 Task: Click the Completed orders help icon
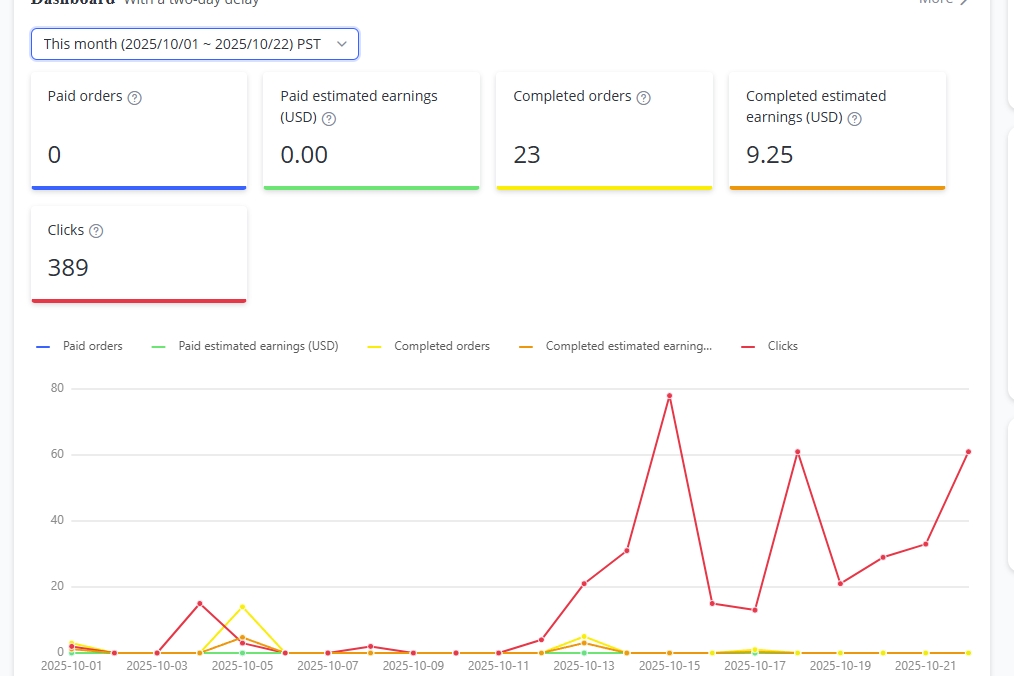tap(644, 98)
